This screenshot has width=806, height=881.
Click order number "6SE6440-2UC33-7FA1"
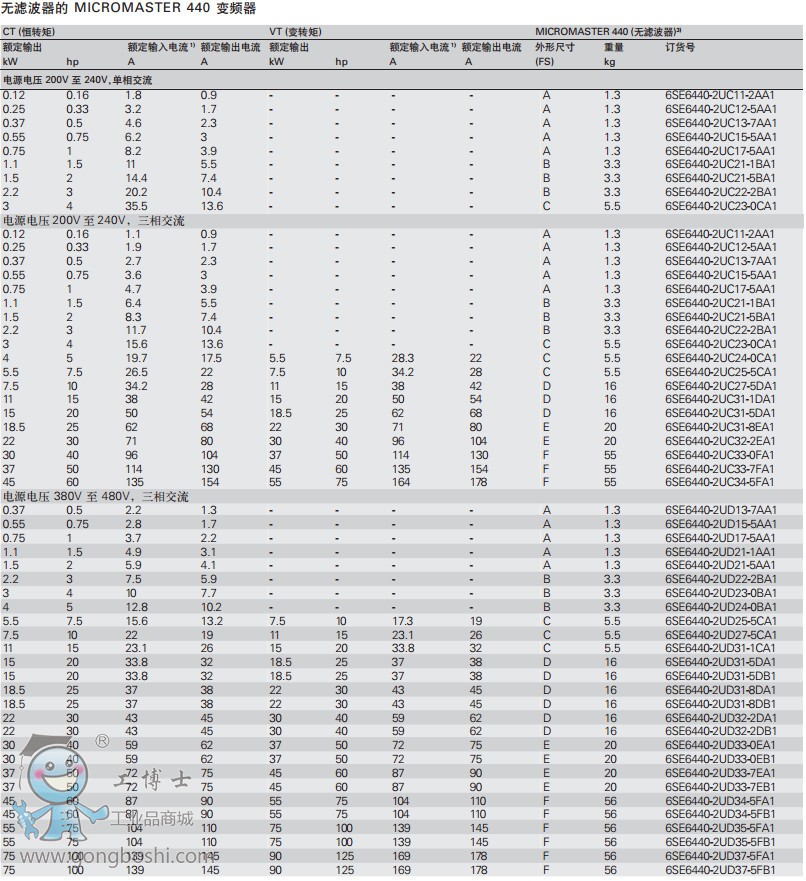pyautogui.click(x=720, y=469)
